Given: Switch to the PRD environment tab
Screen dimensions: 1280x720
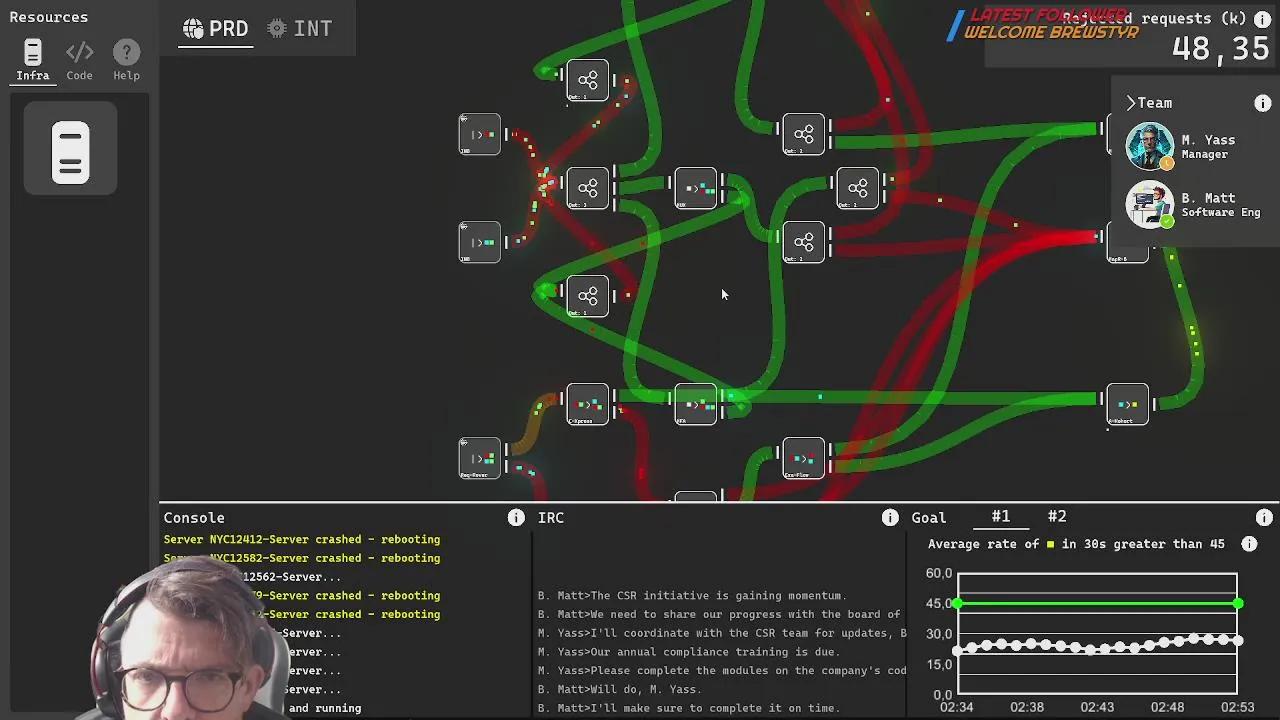Looking at the screenshot, I should point(215,29).
